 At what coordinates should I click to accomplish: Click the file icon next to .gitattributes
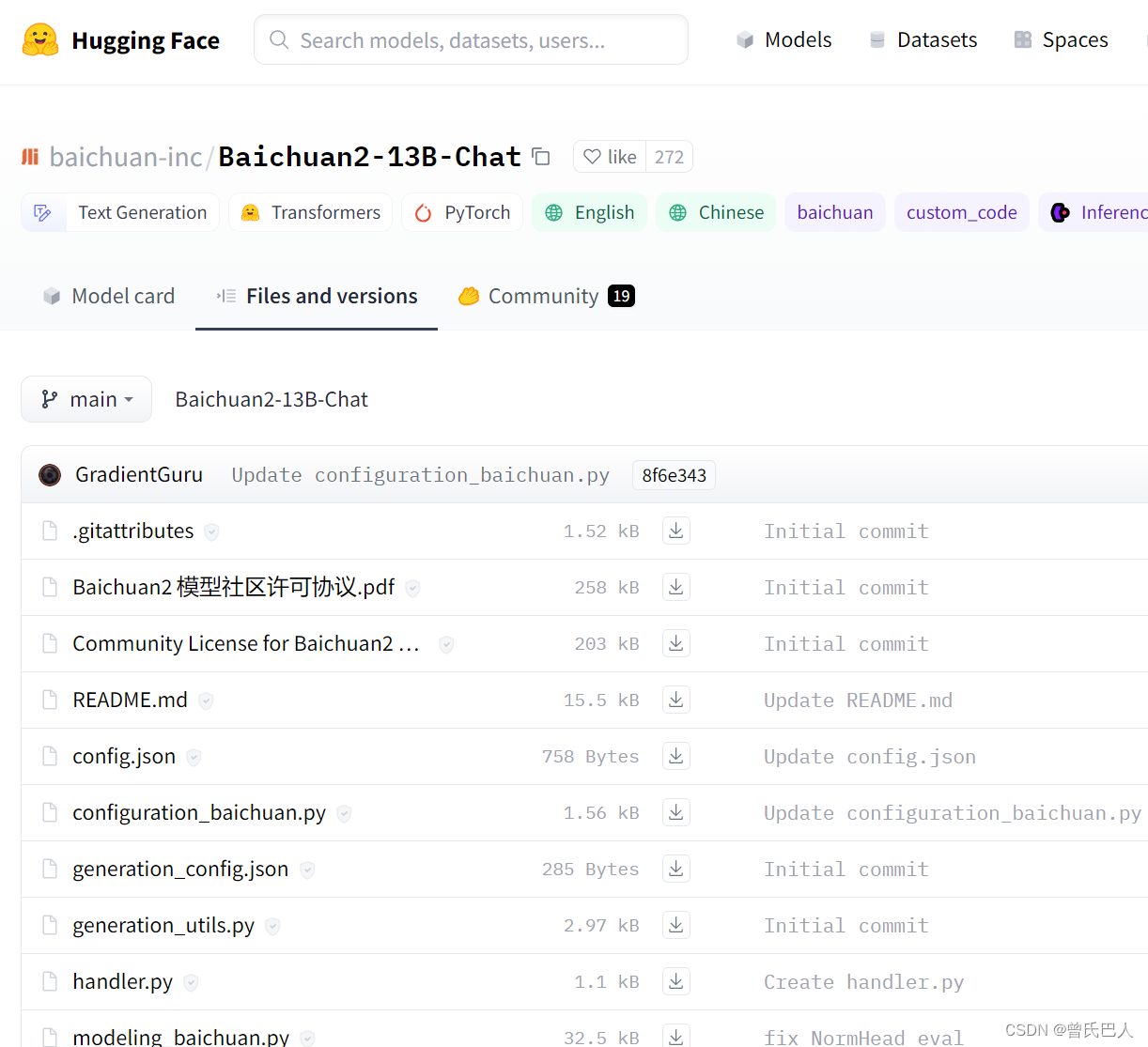tap(50, 531)
